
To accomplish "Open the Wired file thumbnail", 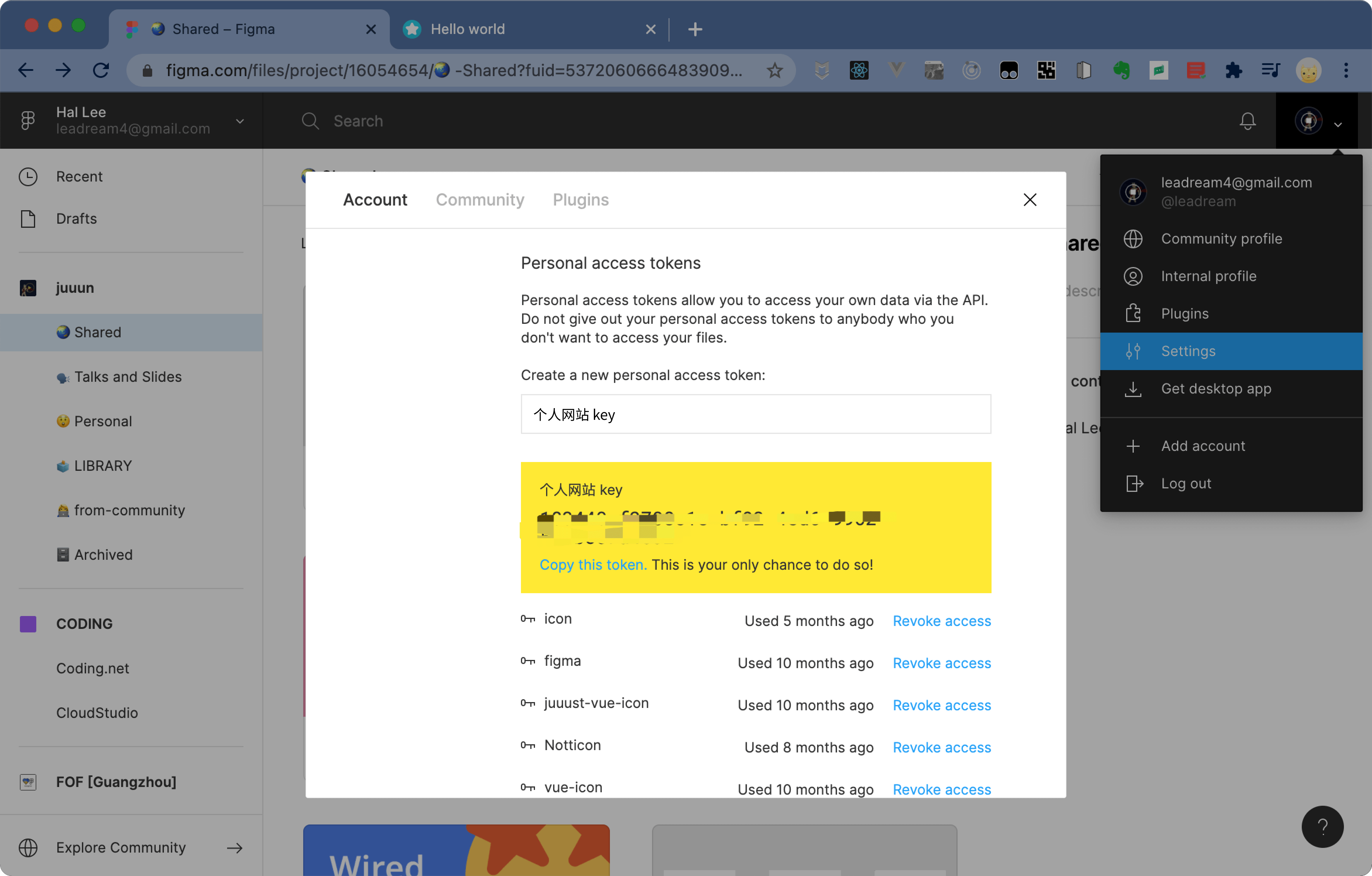I will tap(456, 850).
